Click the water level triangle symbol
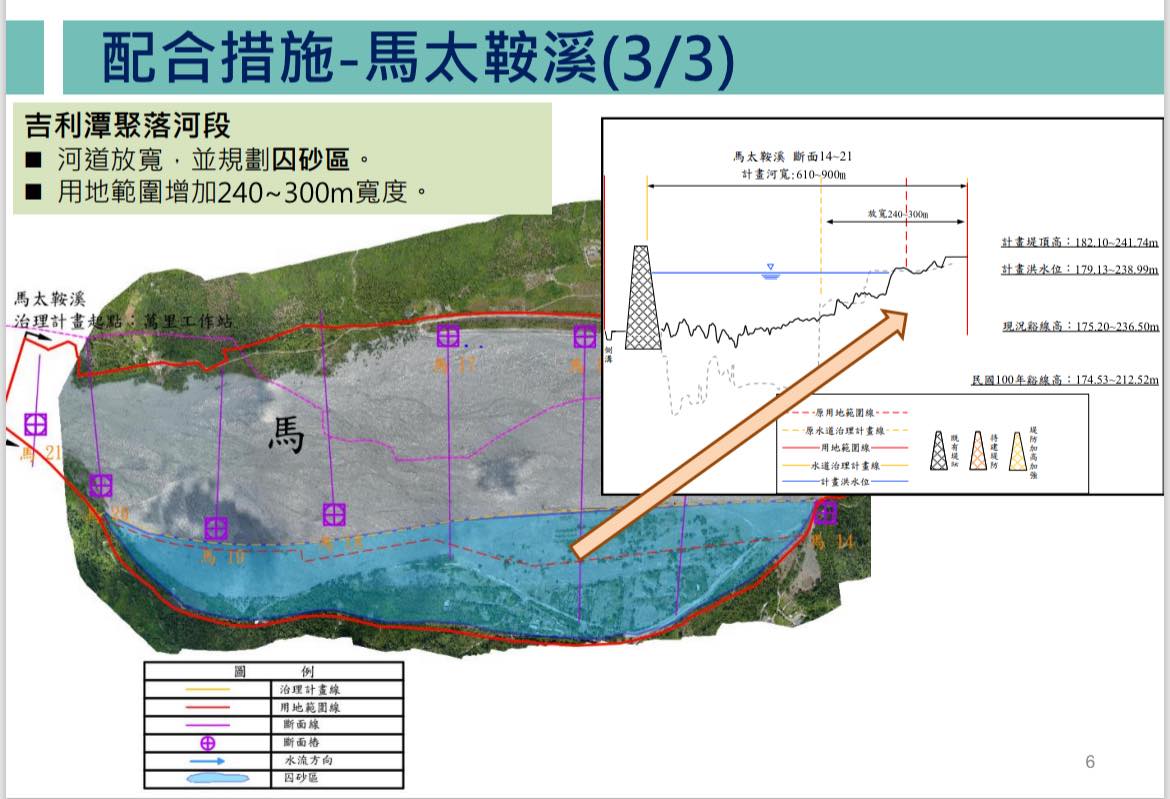 (769, 269)
